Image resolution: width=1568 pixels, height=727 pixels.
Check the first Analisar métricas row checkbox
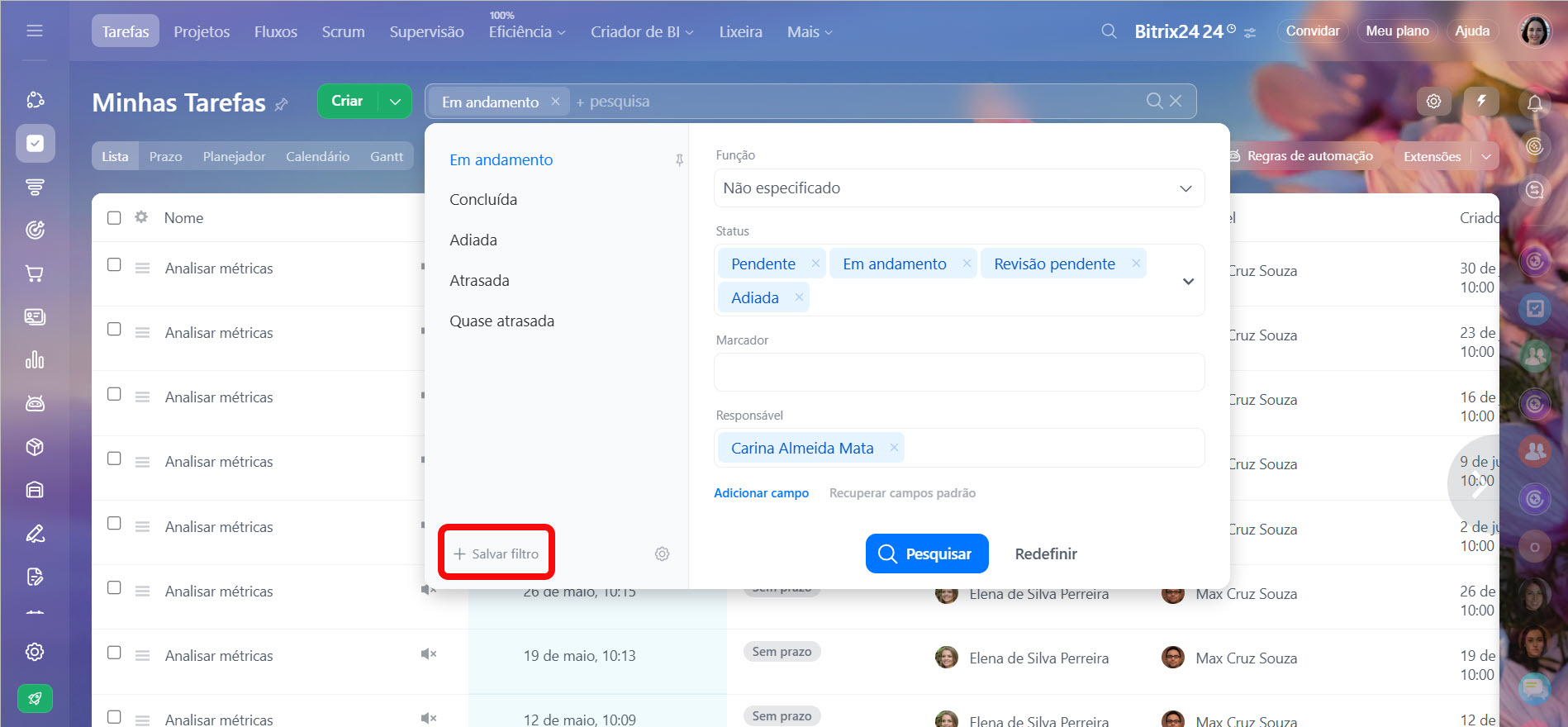[x=114, y=264]
